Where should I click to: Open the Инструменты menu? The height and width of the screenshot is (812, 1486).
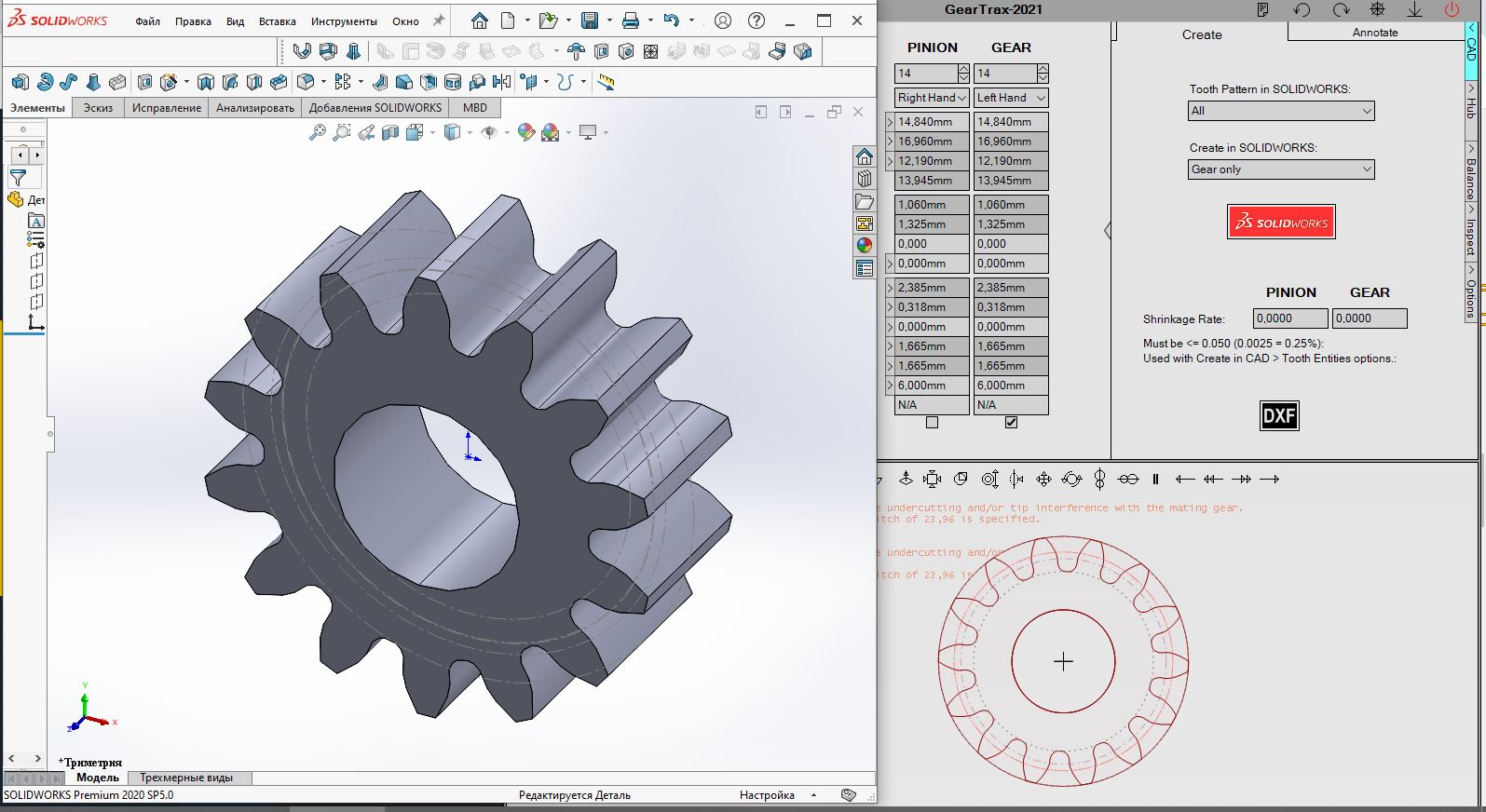345,21
